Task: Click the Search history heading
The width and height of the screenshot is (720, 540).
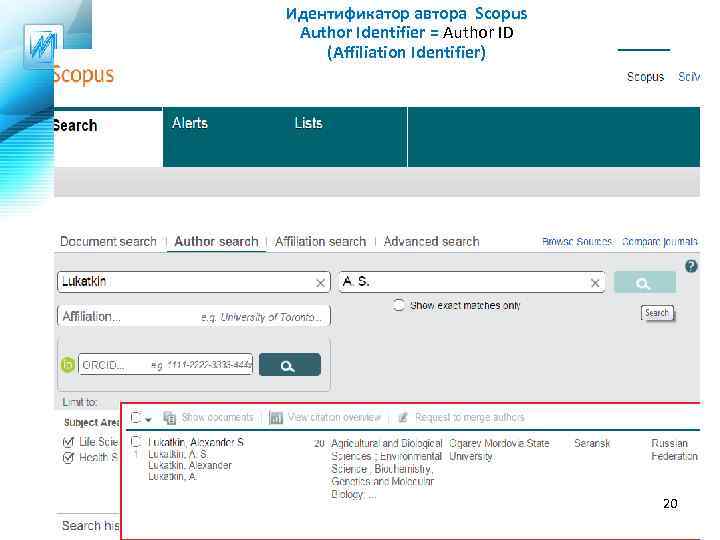Action: coord(90,526)
